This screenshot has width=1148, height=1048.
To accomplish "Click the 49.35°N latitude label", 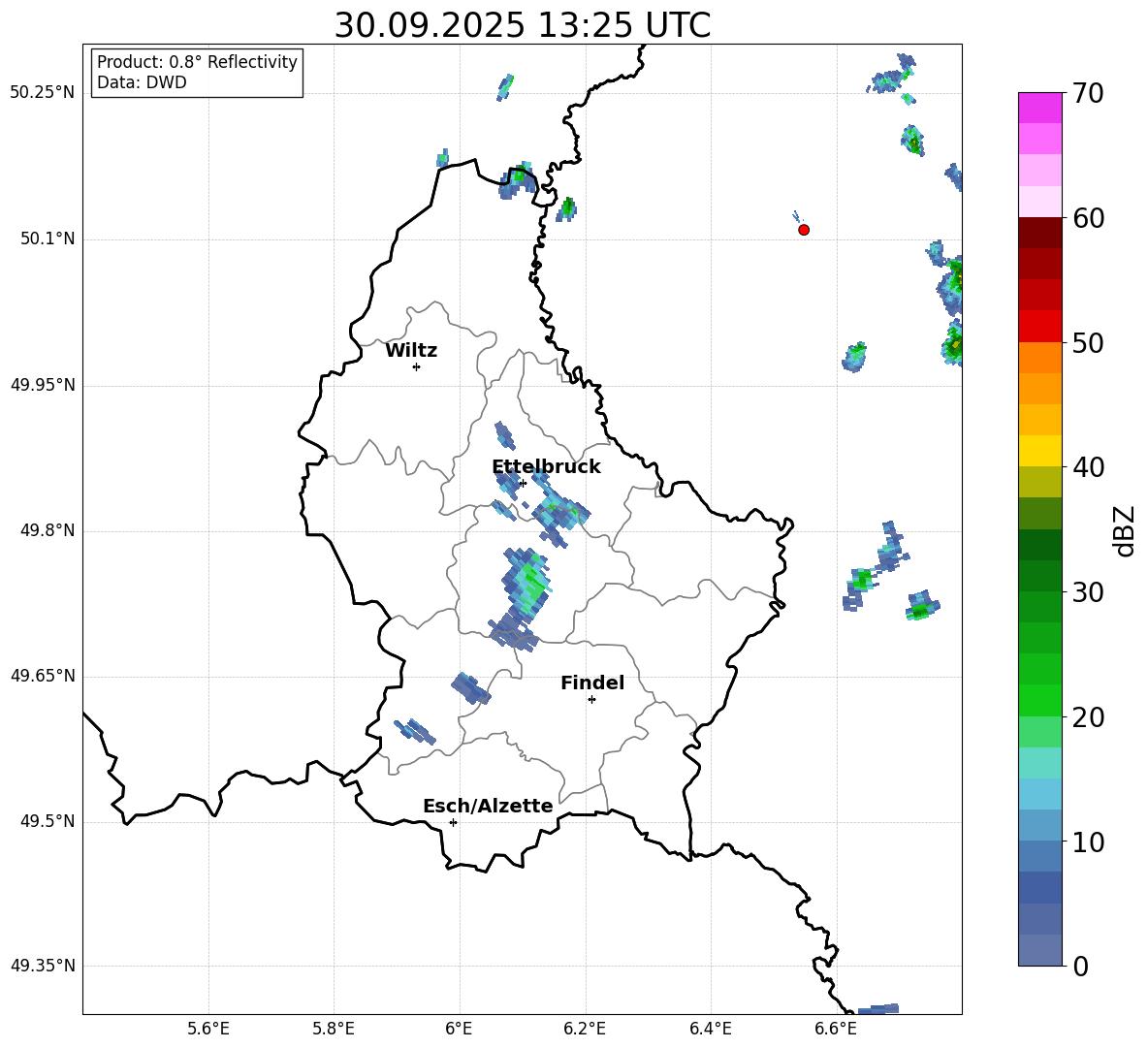I will tap(43, 966).
